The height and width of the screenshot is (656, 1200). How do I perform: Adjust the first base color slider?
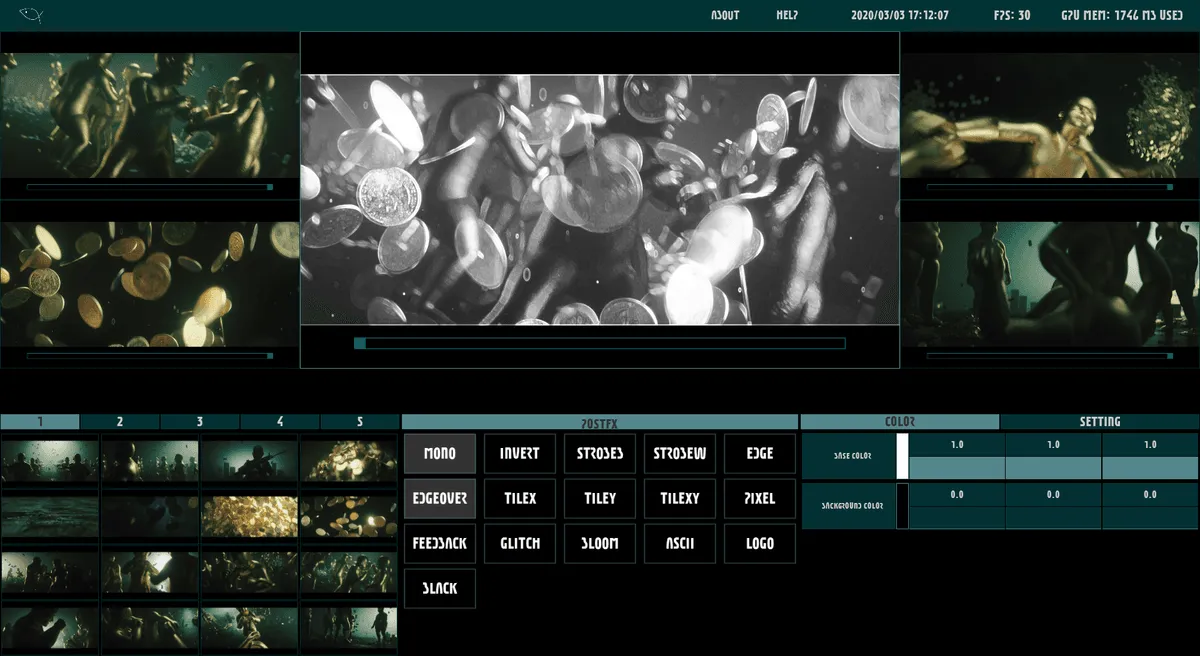(956, 467)
